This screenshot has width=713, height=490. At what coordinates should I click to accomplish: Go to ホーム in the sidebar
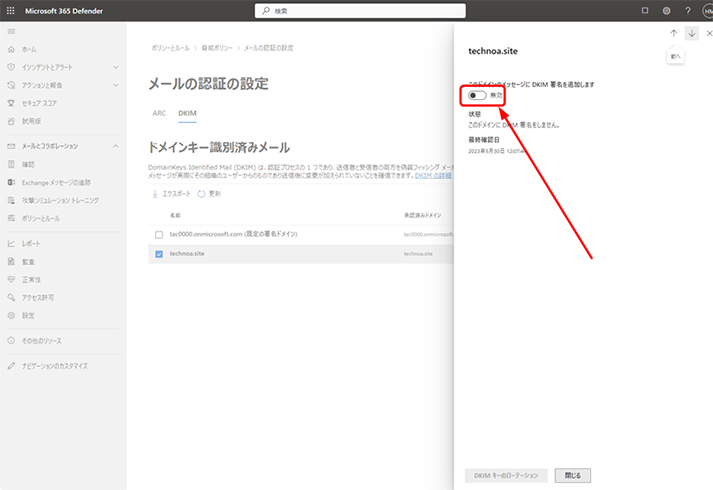click(x=29, y=49)
